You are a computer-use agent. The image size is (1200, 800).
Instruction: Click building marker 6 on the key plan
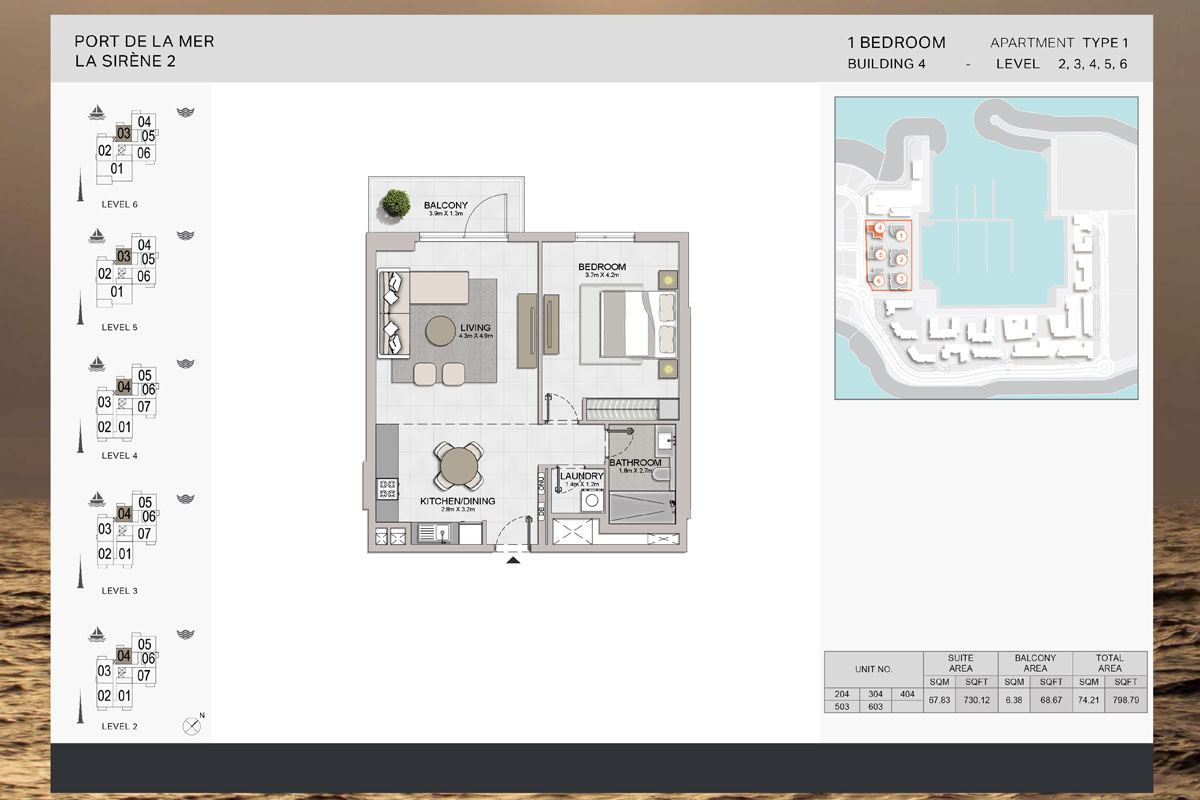pos(879,280)
